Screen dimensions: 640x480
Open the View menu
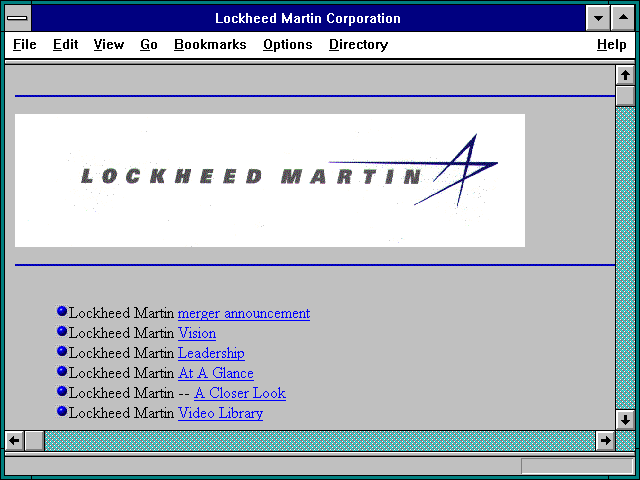(x=109, y=44)
